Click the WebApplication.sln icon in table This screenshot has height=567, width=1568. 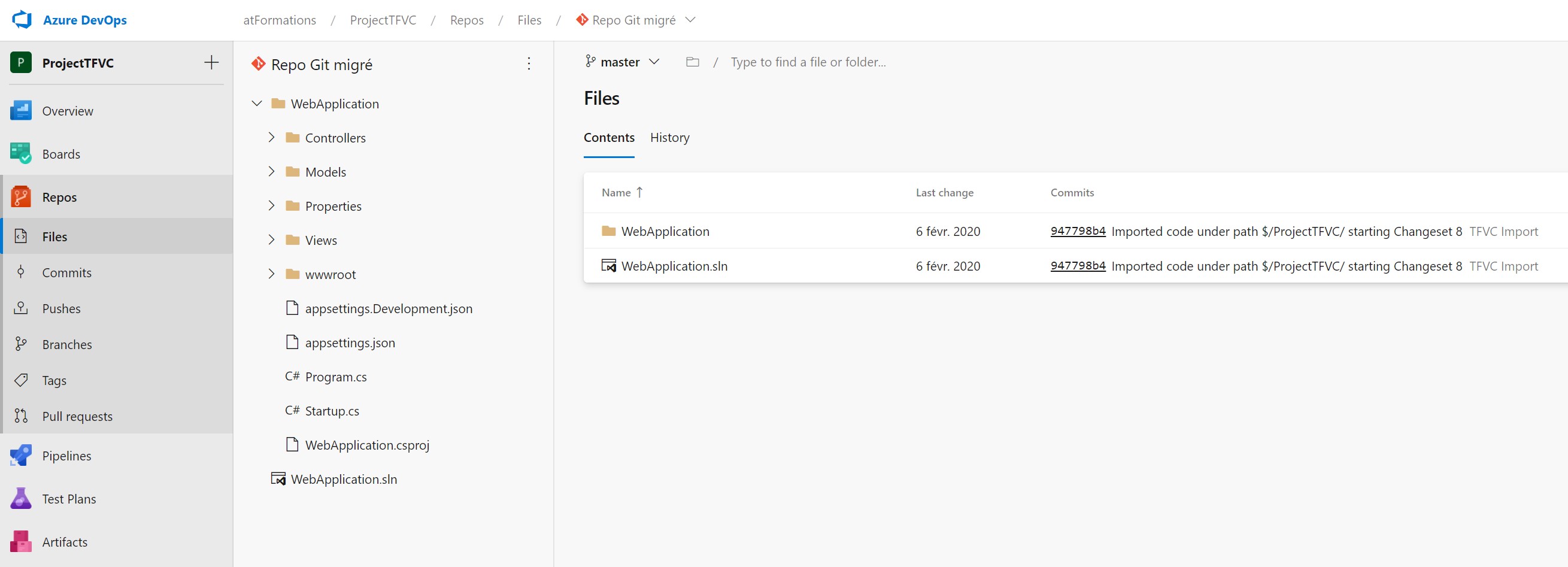click(x=609, y=265)
